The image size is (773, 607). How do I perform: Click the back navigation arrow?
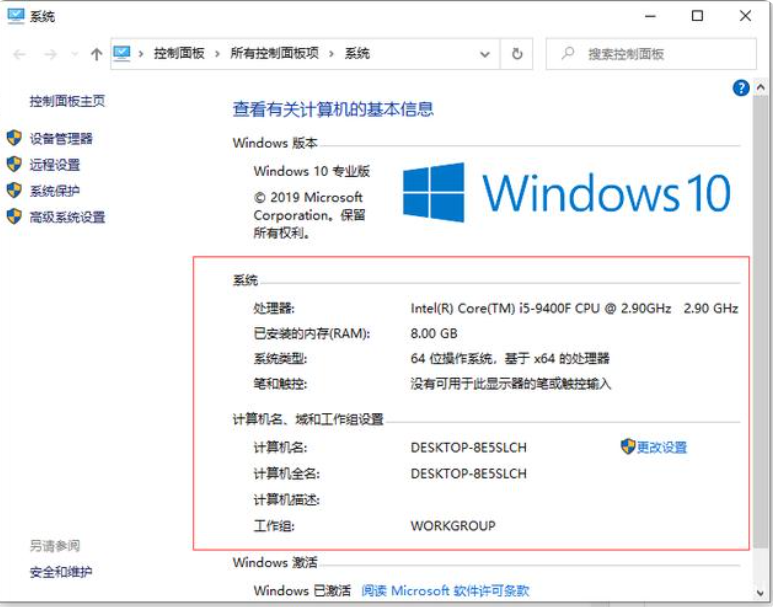[x=19, y=54]
